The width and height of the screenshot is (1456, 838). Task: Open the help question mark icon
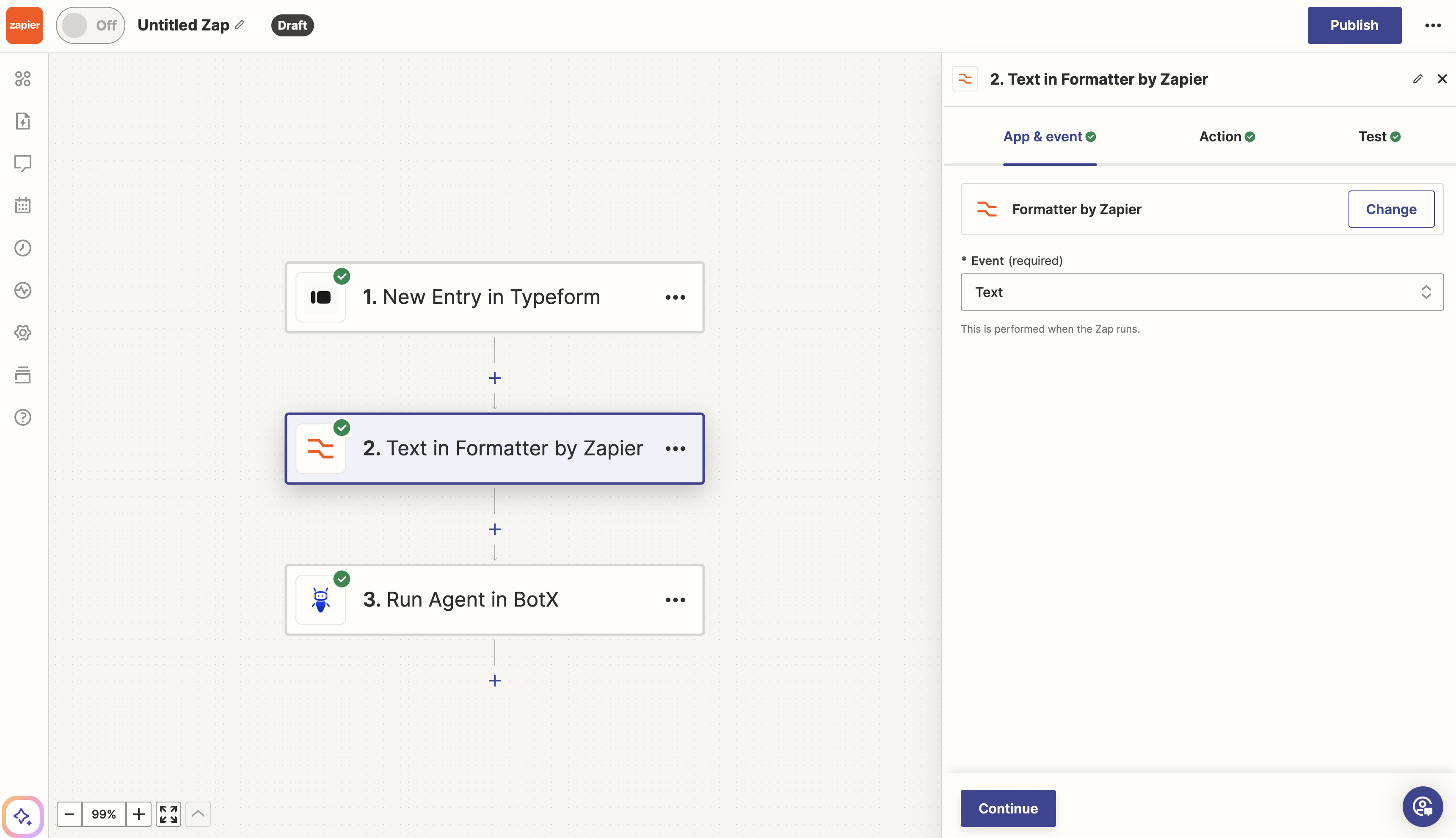coord(23,417)
